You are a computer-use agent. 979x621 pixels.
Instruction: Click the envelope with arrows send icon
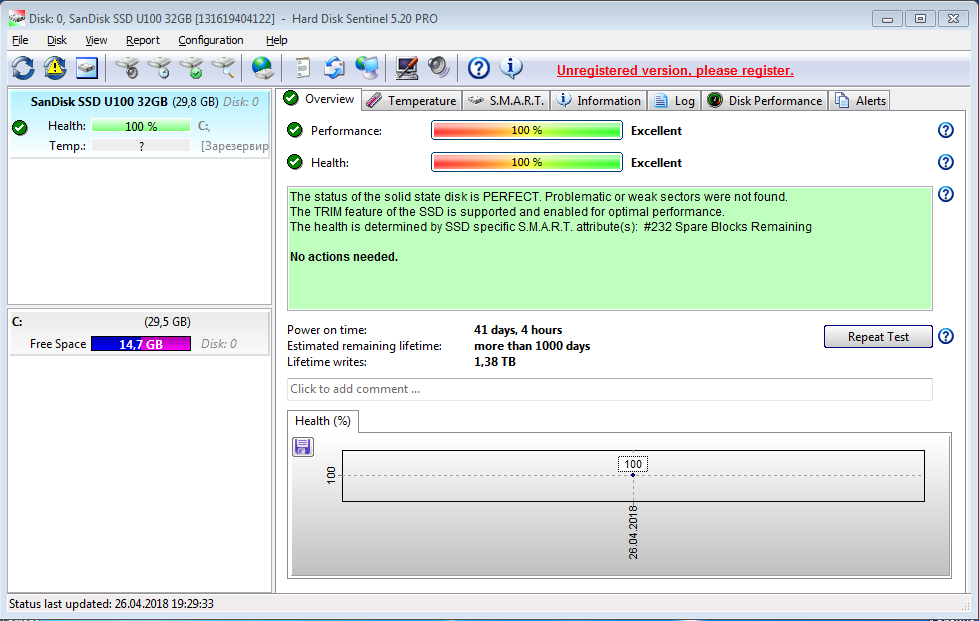pos(334,67)
